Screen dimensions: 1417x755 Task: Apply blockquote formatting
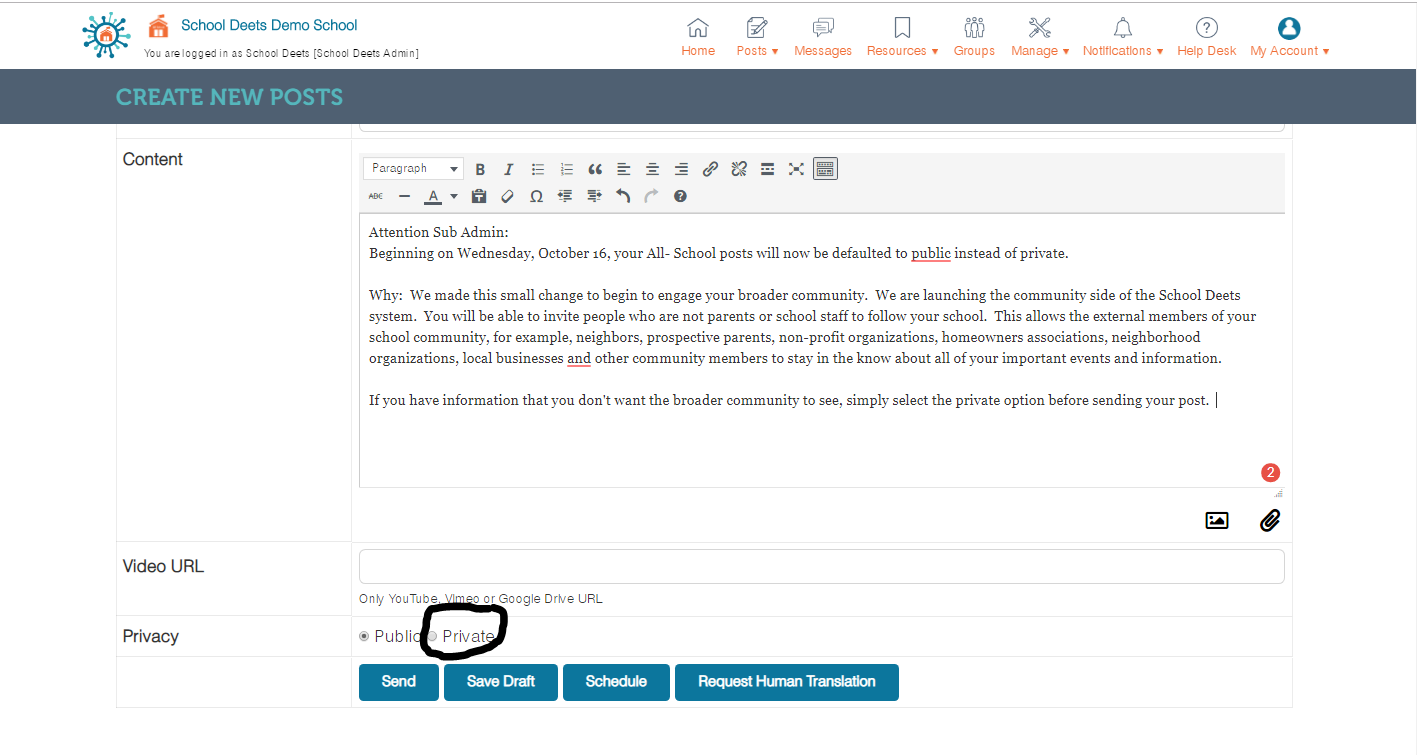595,169
